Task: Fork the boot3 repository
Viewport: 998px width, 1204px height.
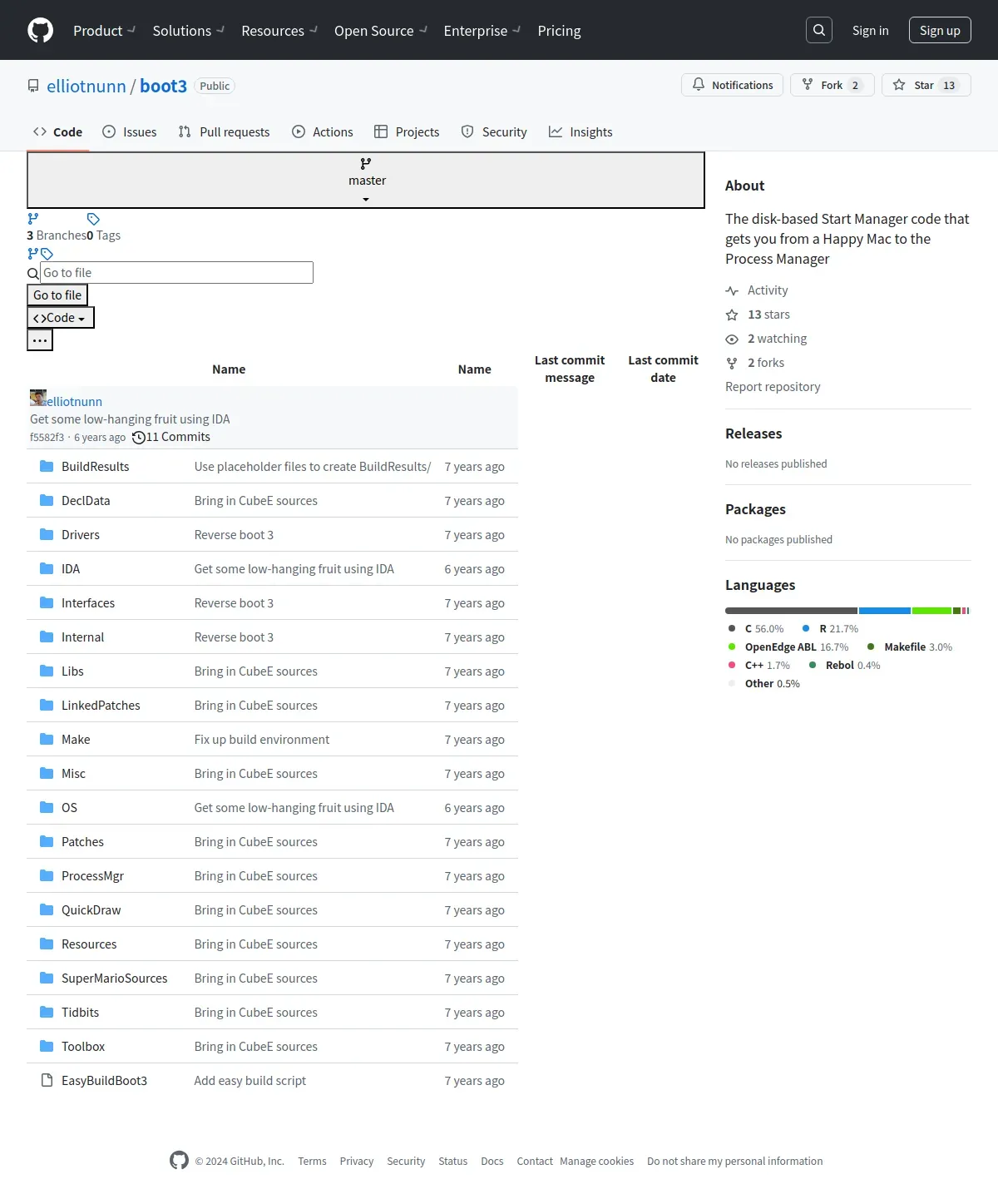Action: [x=832, y=85]
